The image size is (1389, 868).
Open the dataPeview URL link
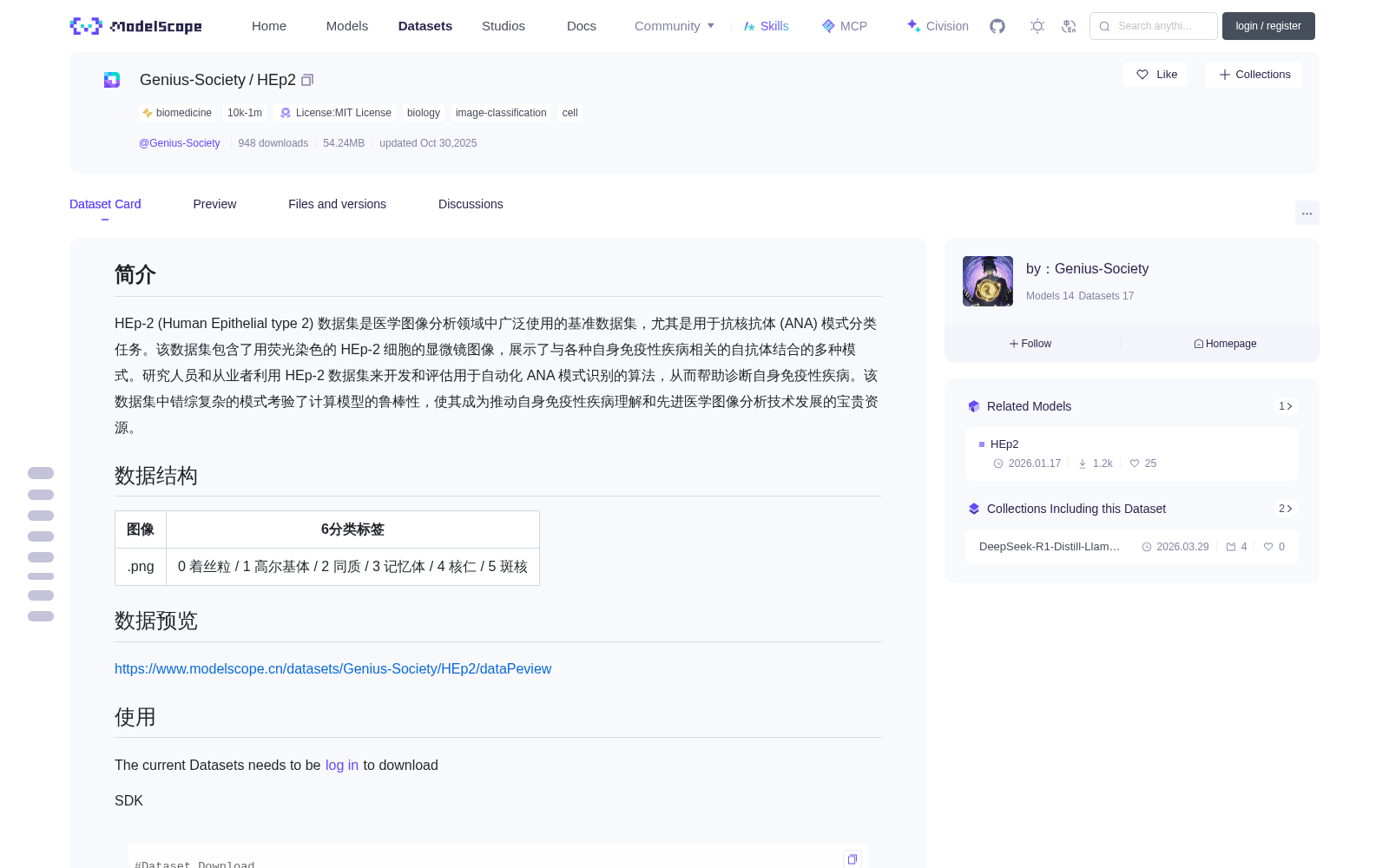(332, 668)
